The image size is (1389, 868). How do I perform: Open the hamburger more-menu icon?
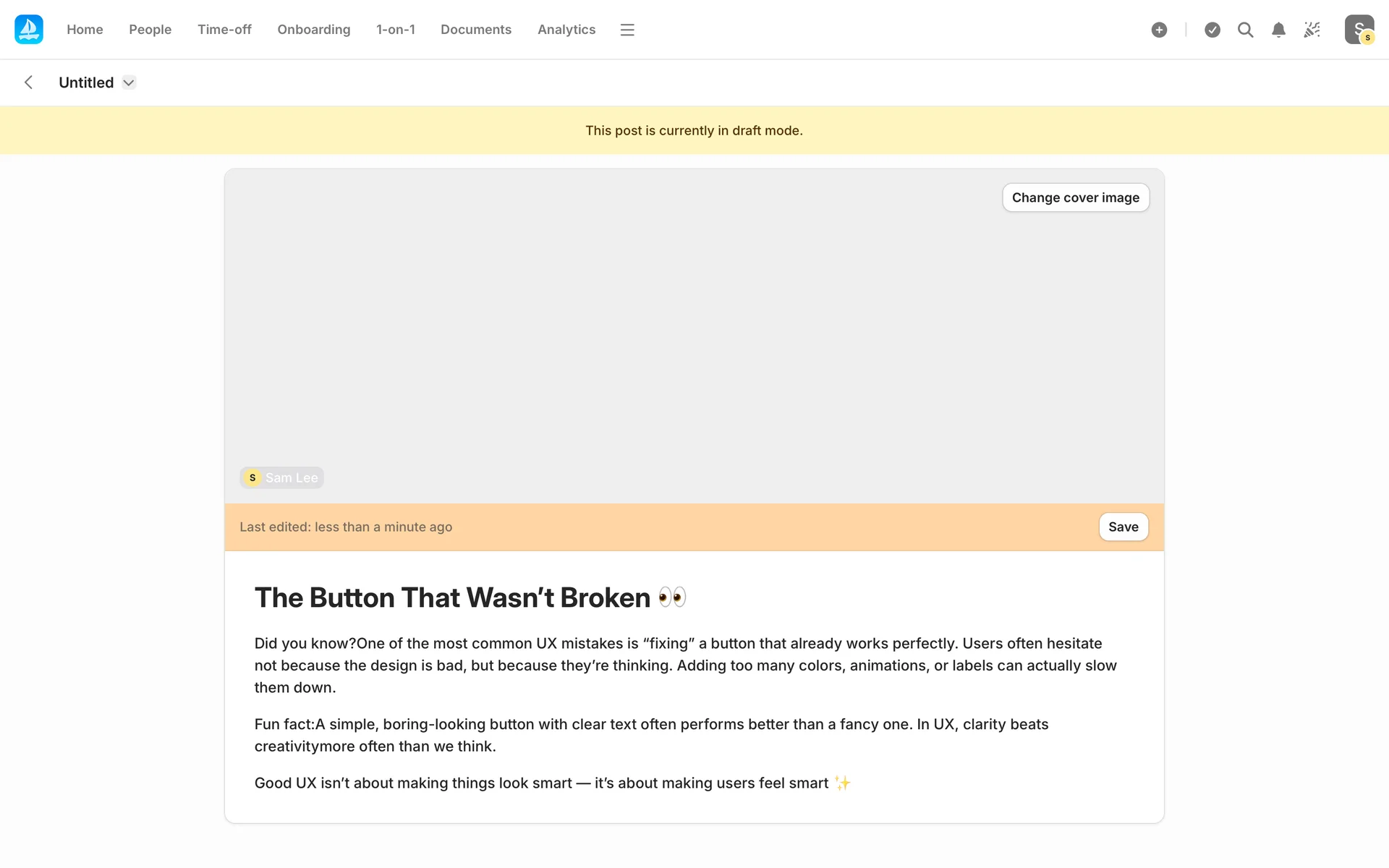click(627, 30)
